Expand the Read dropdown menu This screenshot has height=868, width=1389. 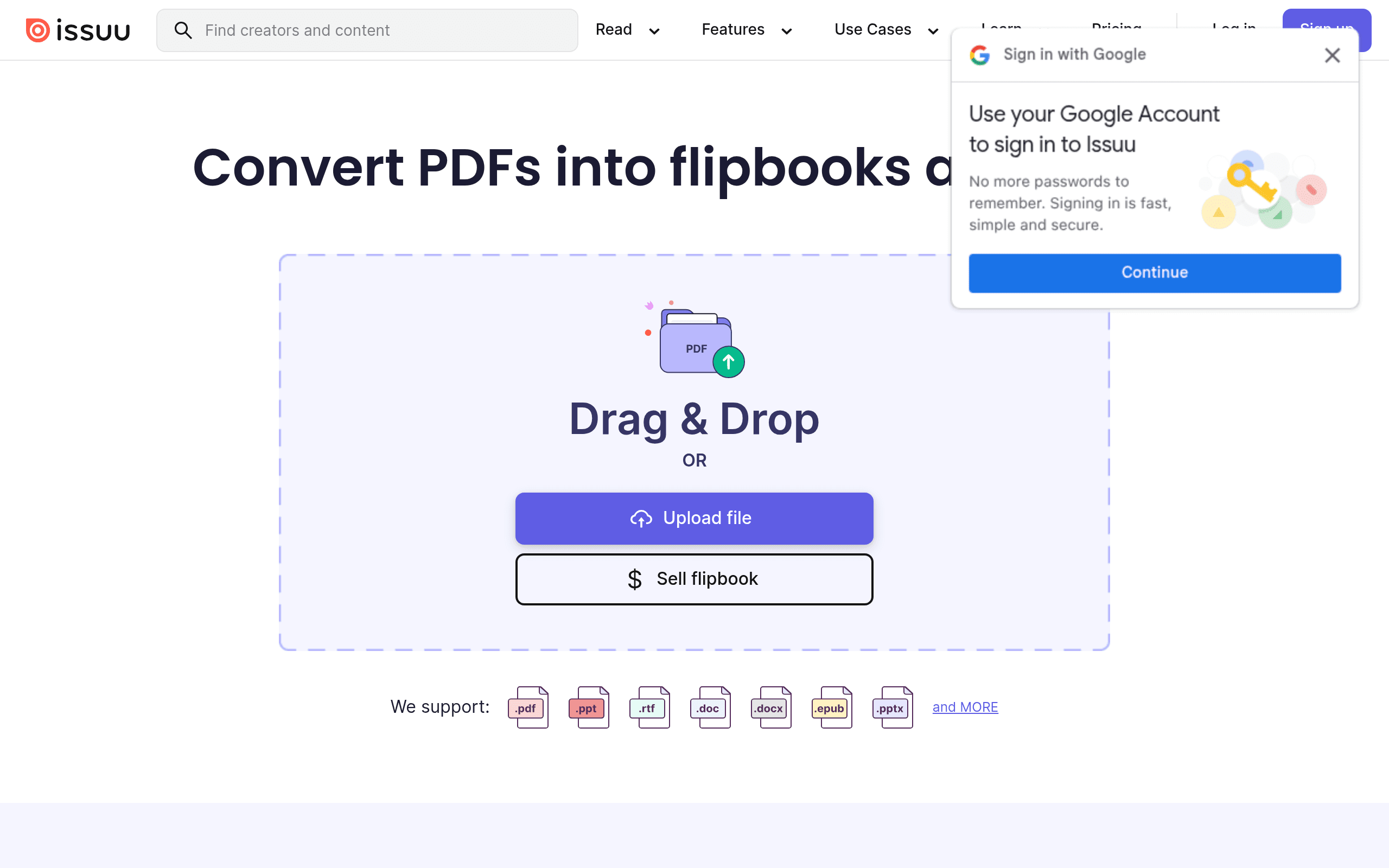pos(627,30)
